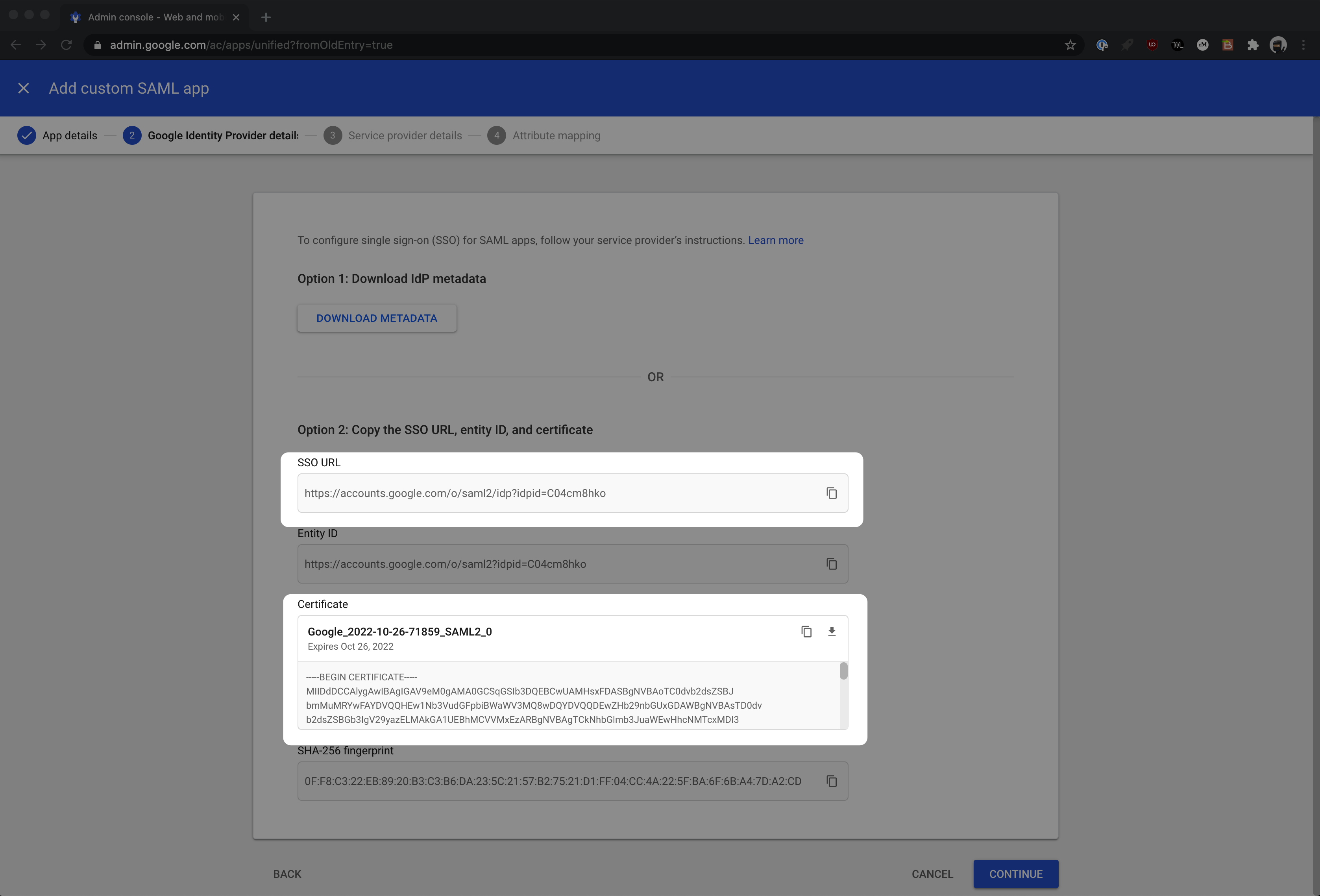Open a new browser tab

coord(266,17)
